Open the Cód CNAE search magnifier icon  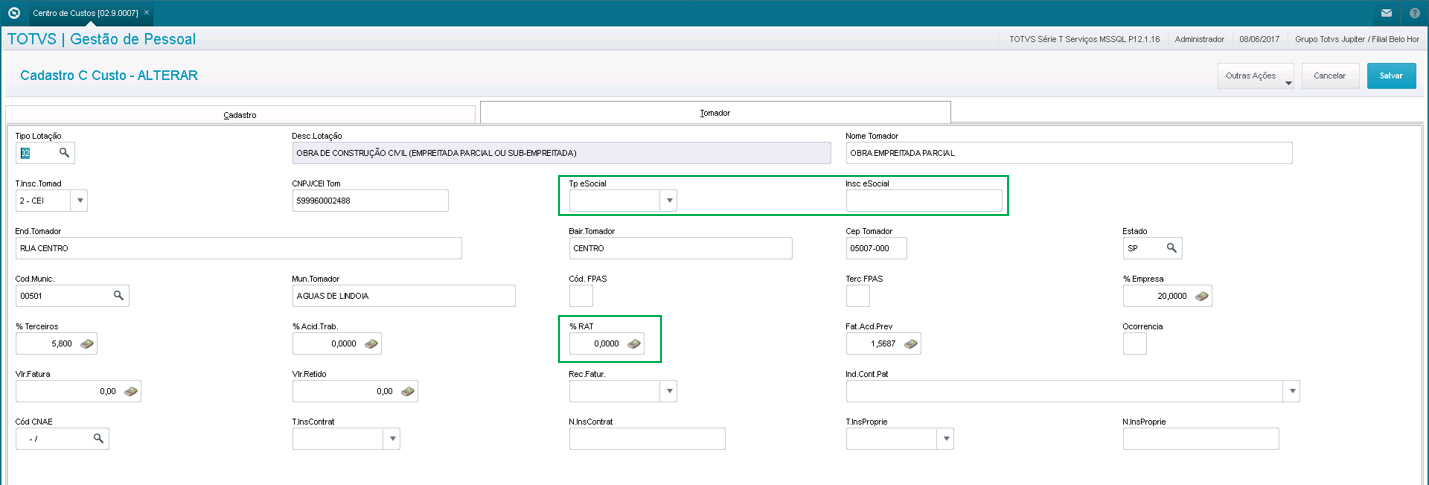click(x=98, y=438)
